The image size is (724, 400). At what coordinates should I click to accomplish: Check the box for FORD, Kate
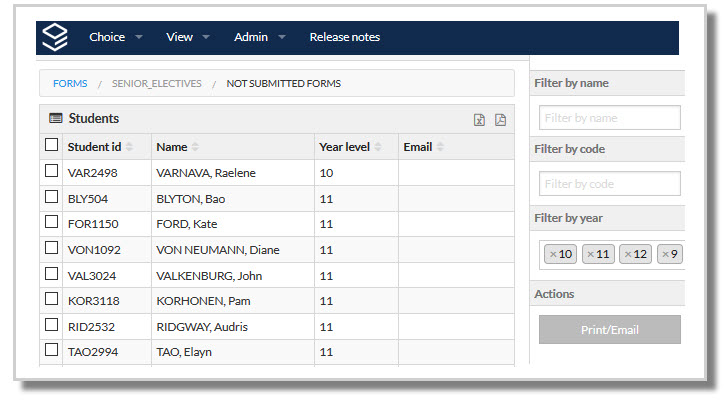(x=52, y=222)
